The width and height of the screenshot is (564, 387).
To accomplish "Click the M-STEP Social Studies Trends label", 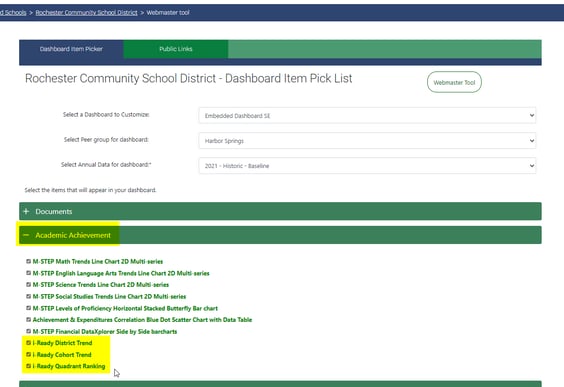I will click(109, 297).
